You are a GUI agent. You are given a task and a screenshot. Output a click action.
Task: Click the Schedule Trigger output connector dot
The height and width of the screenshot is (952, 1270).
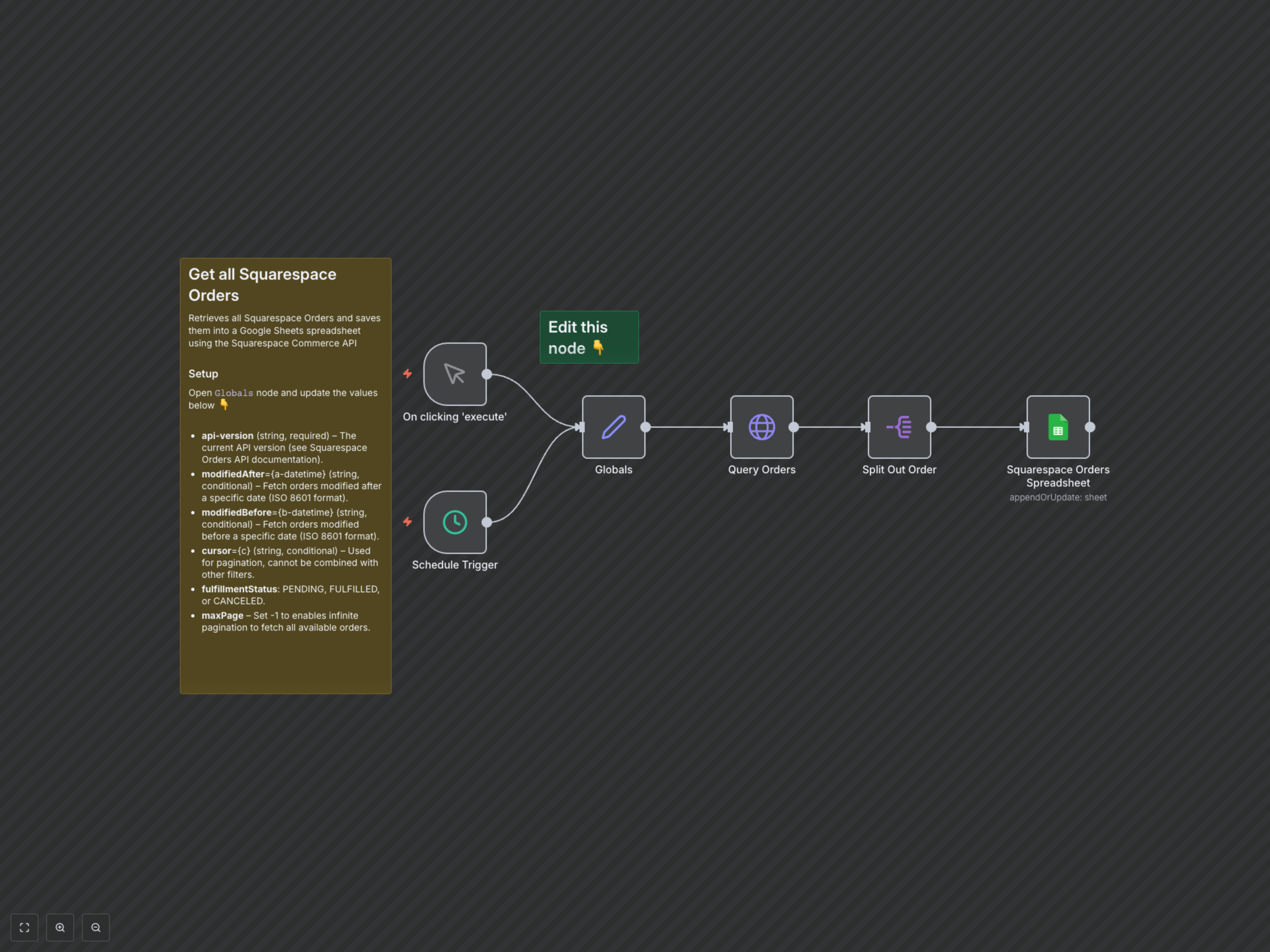(x=487, y=522)
